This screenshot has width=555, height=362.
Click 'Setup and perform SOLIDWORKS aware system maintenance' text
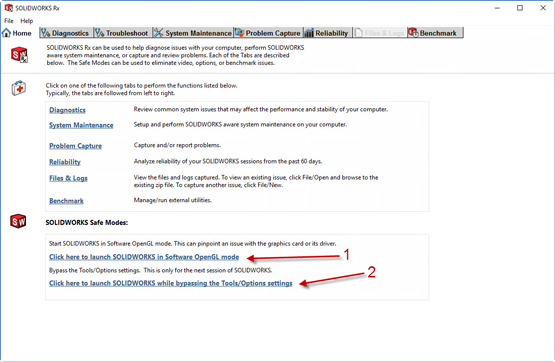240,125
